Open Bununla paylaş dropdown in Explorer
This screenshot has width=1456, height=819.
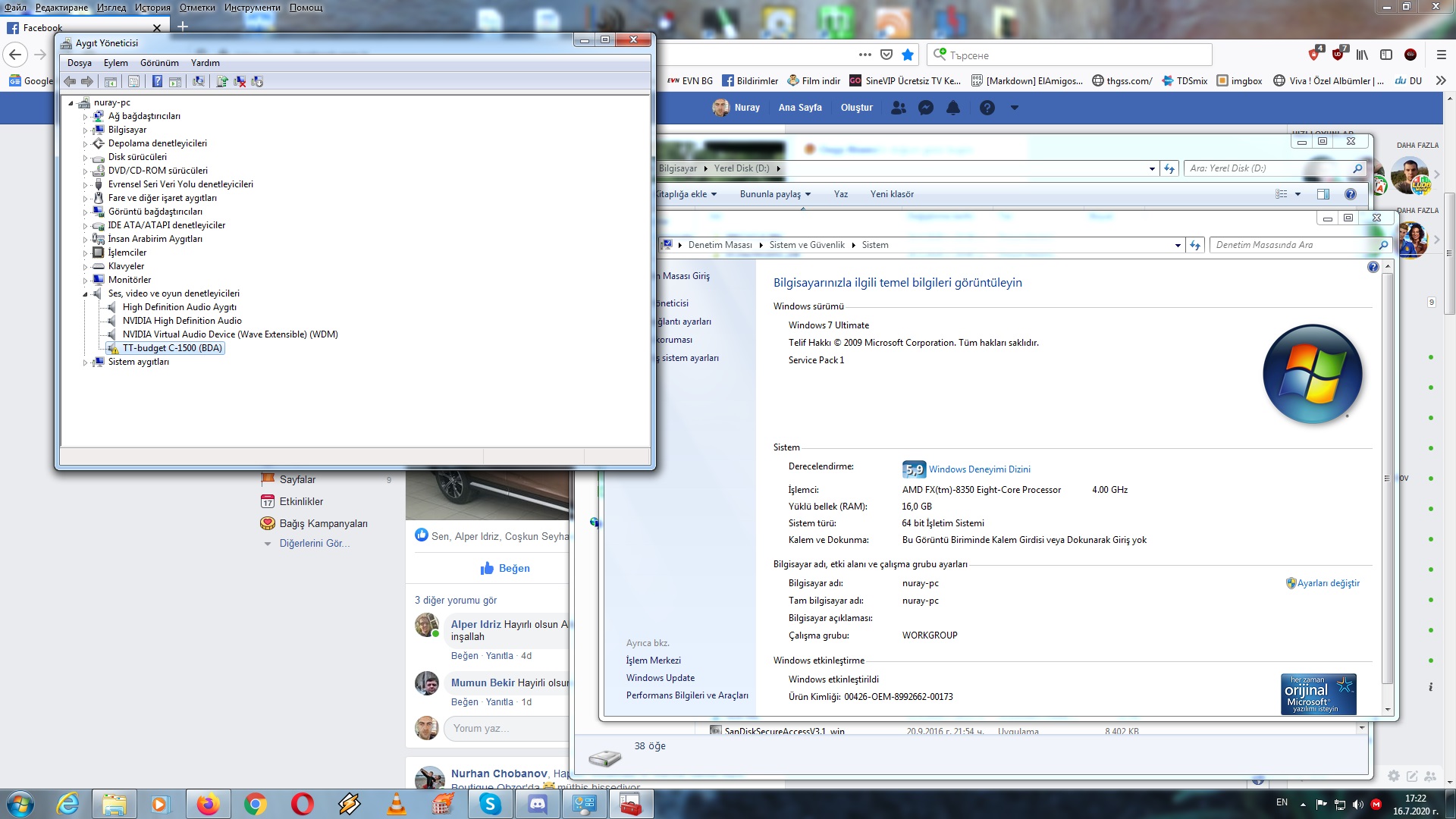(775, 194)
